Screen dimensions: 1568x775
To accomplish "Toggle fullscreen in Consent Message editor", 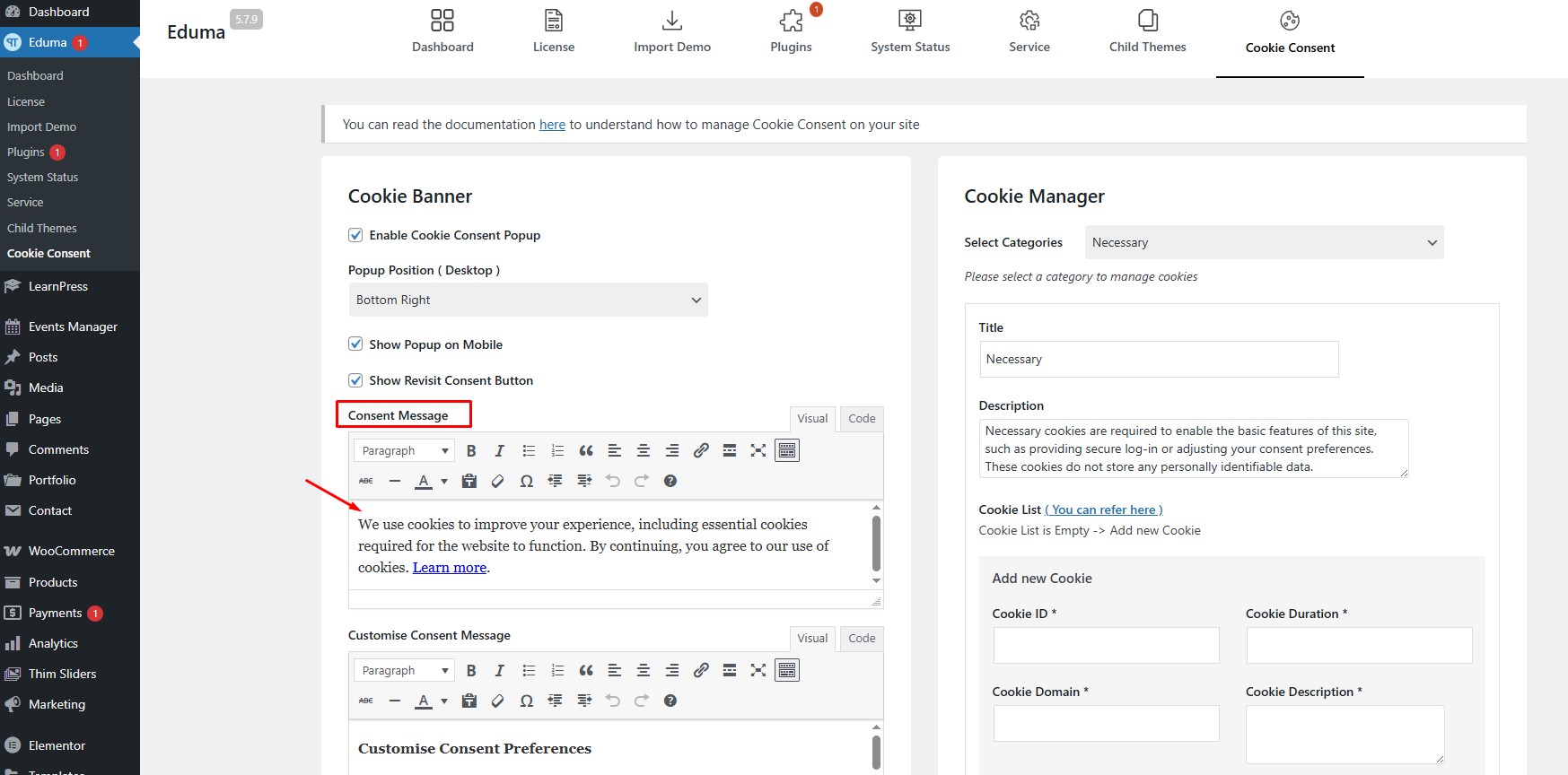I will 758,450.
